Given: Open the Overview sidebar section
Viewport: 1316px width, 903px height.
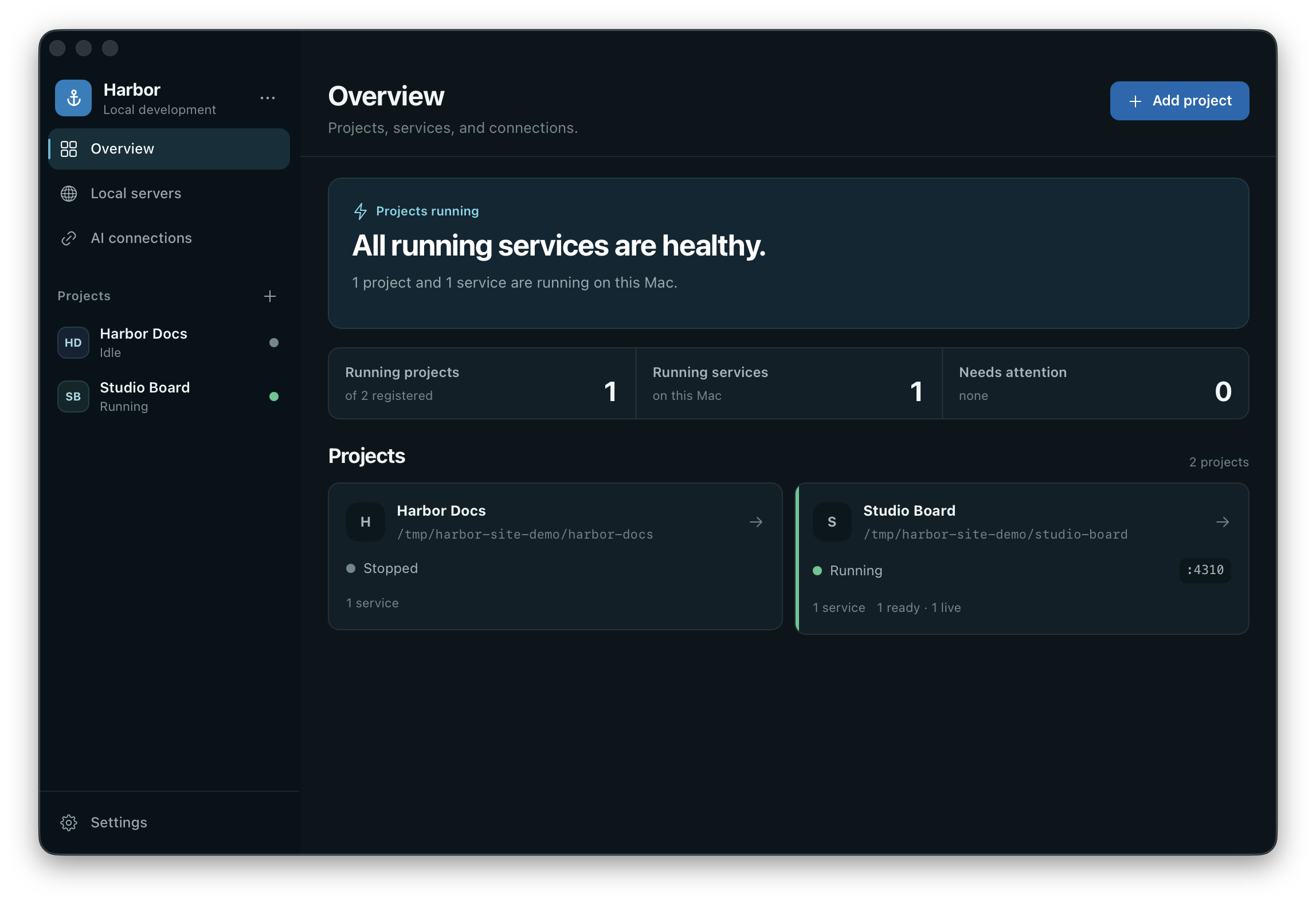Looking at the screenshot, I should point(169,149).
